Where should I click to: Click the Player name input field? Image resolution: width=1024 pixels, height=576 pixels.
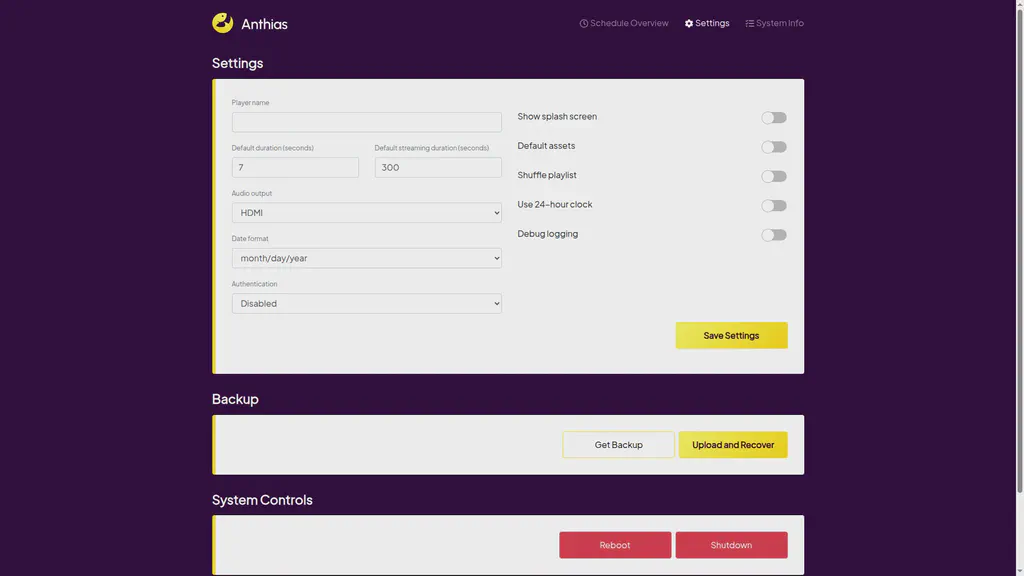(x=366, y=121)
